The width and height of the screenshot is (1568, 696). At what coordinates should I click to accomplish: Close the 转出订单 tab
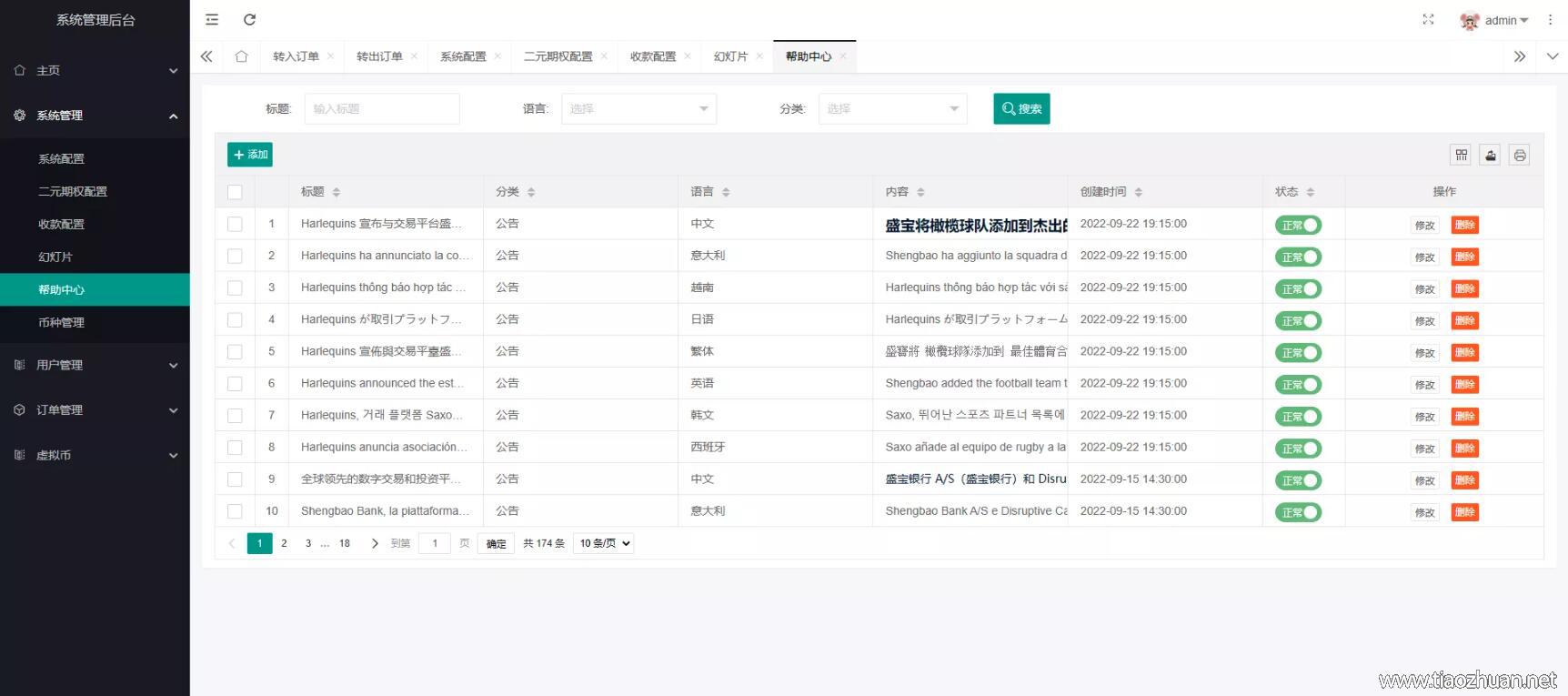pos(414,56)
